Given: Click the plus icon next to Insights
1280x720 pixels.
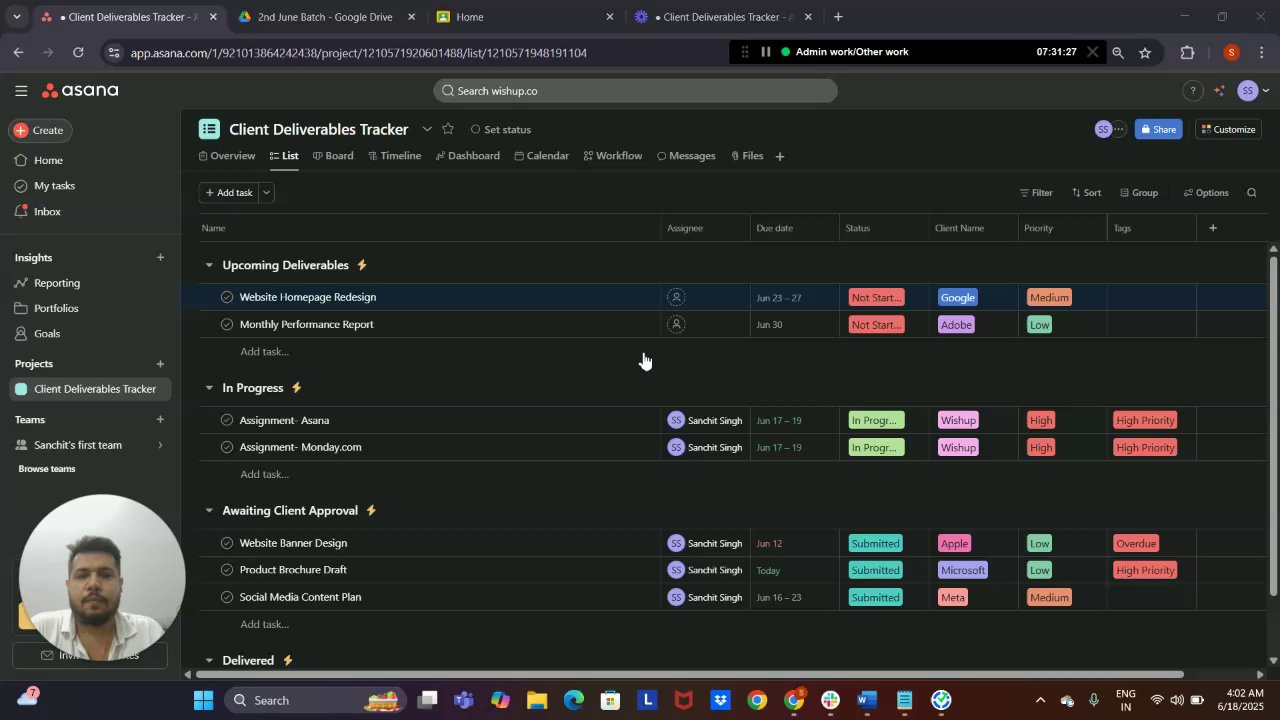Looking at the screenshot, I should (x=160, y=258).
